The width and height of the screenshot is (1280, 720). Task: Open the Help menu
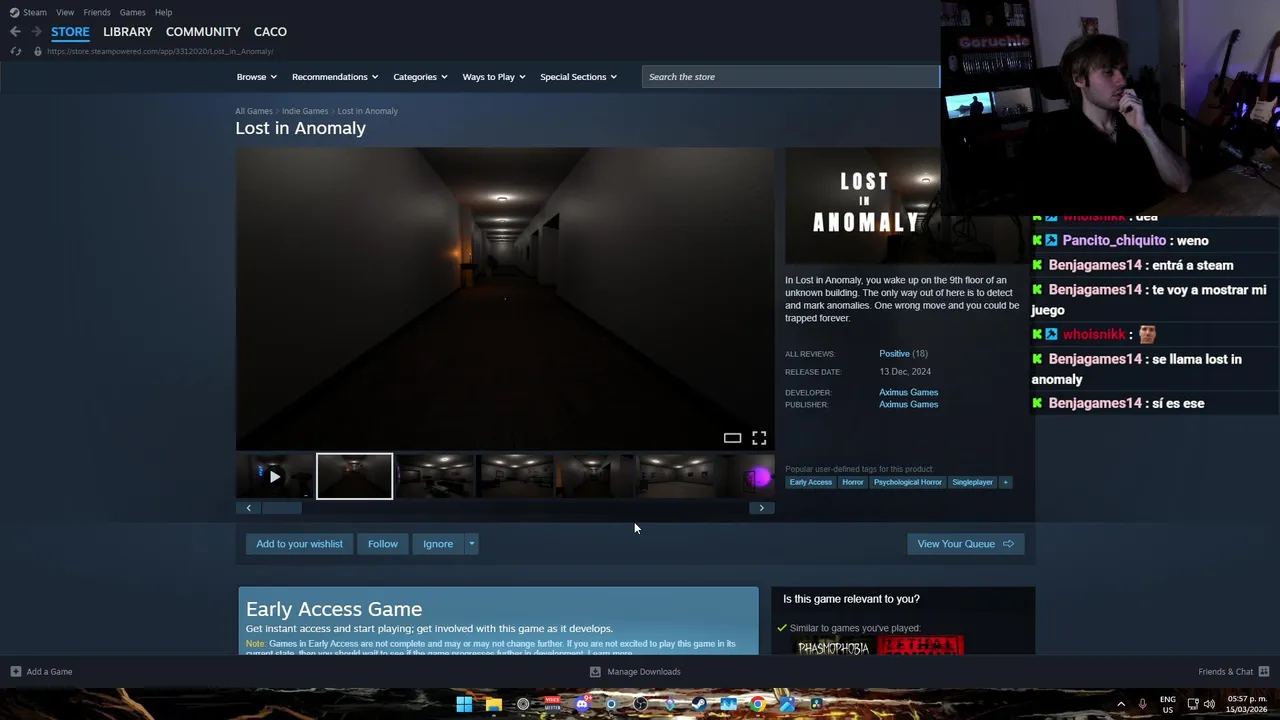click(163, 12)
